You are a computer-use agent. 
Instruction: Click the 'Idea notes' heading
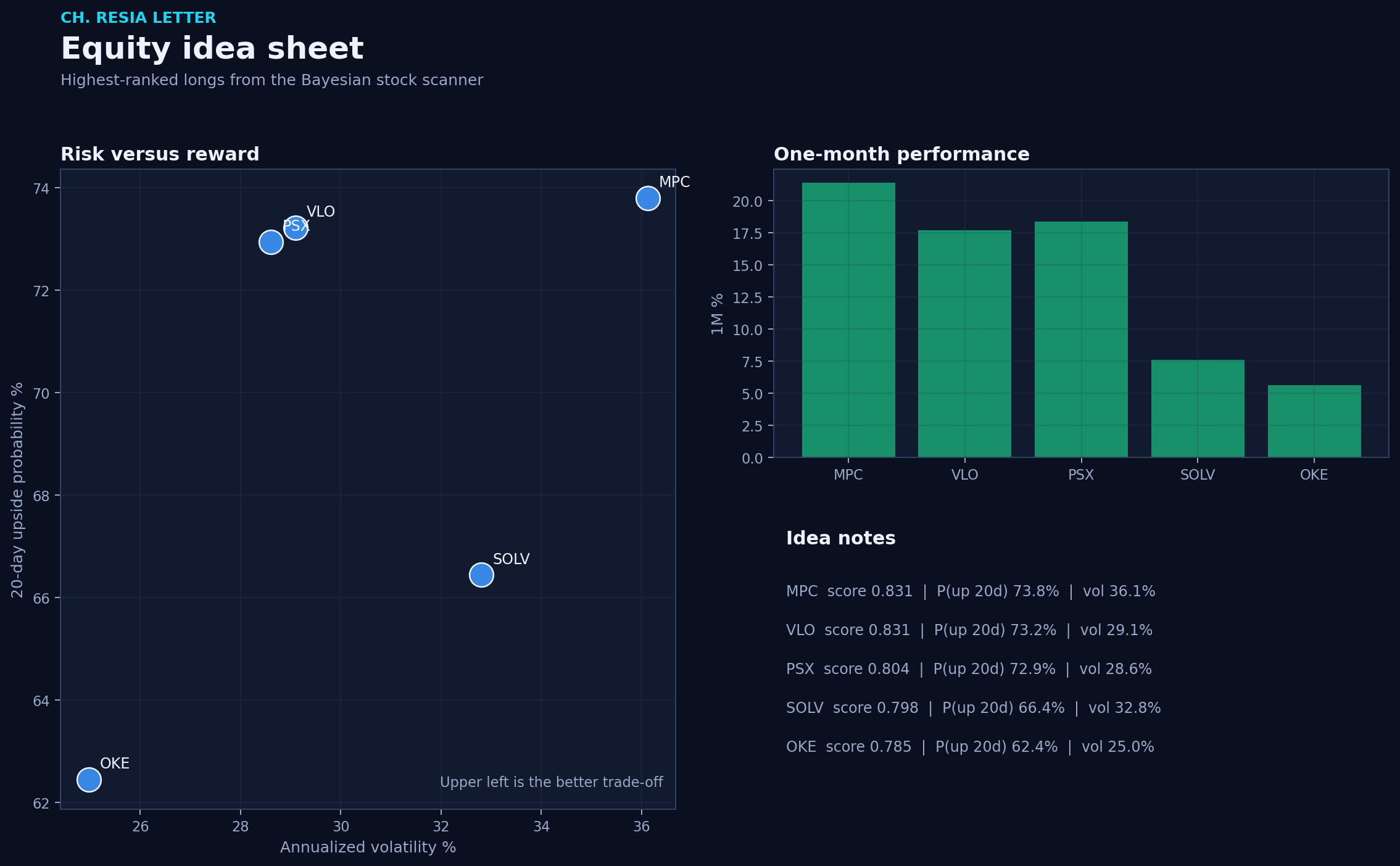pos(840,538)
